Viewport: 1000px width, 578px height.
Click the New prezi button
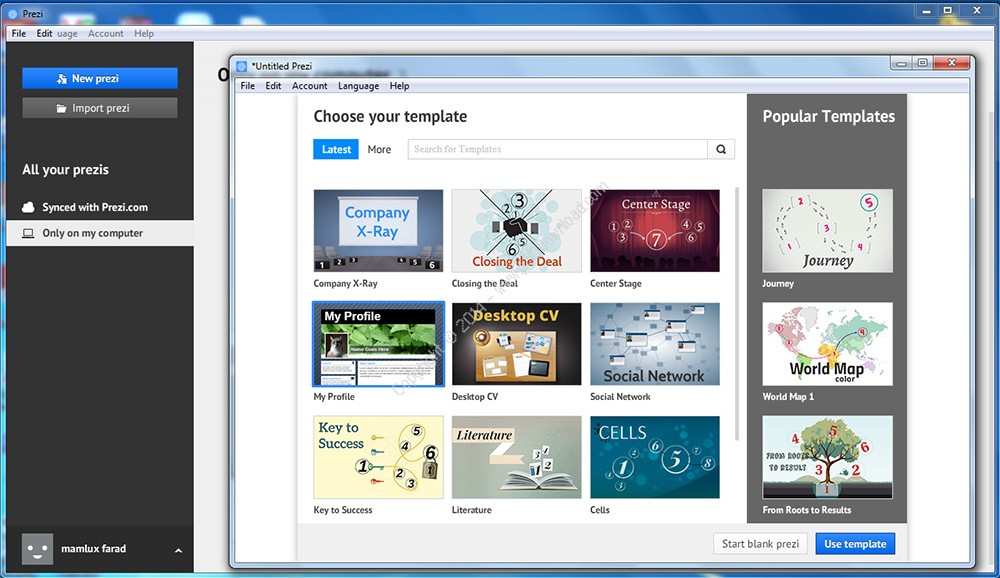point(99,78)
